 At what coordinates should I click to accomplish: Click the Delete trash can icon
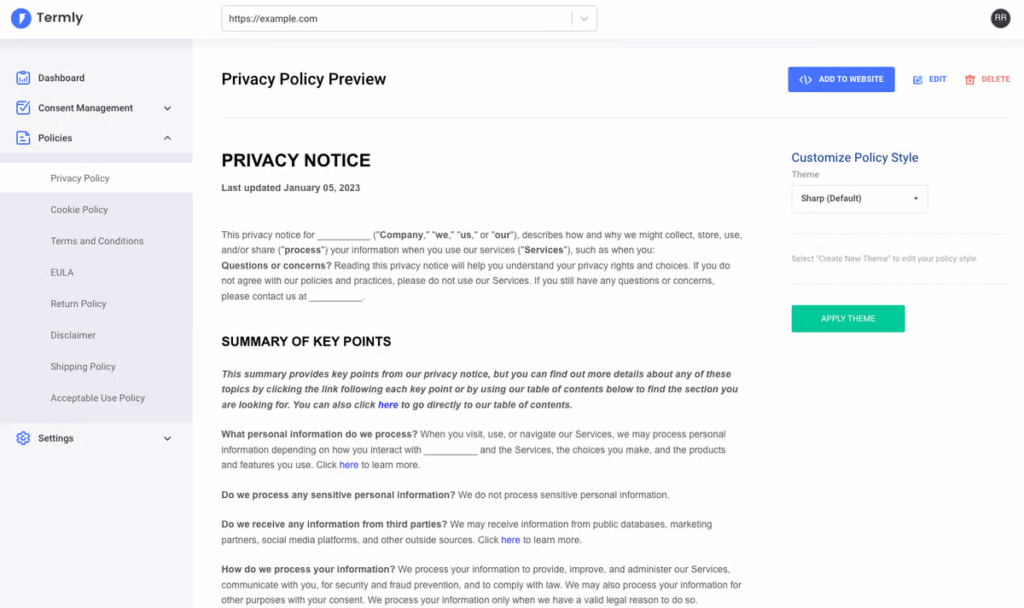tap(970, 79)
